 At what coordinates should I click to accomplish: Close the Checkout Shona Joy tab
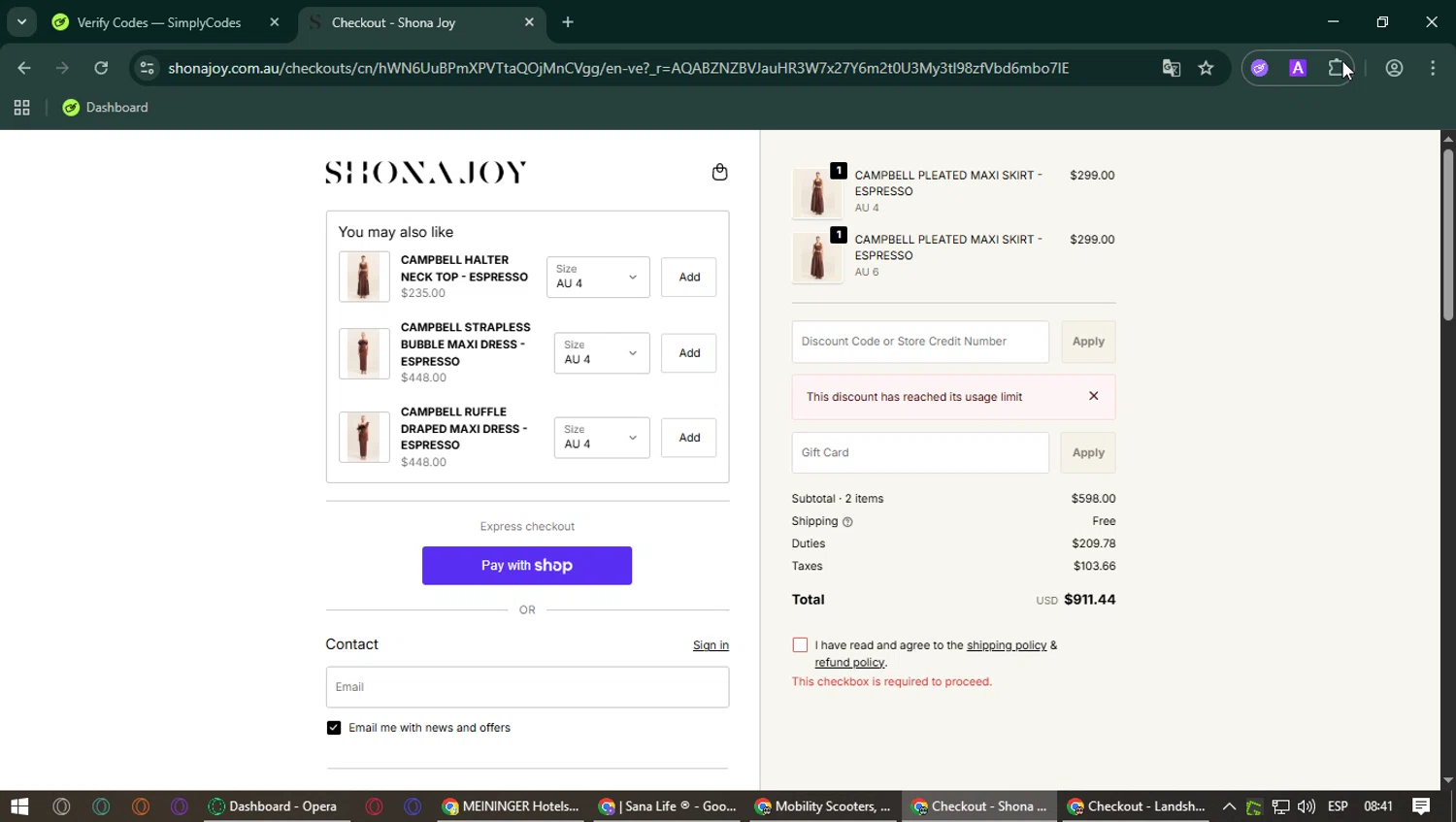click(529, 22)
